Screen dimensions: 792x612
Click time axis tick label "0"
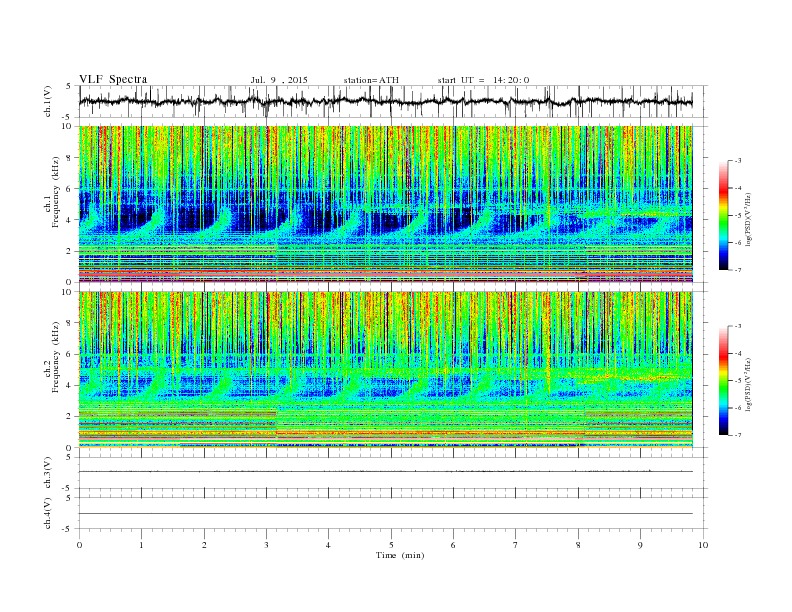point(79,545)
